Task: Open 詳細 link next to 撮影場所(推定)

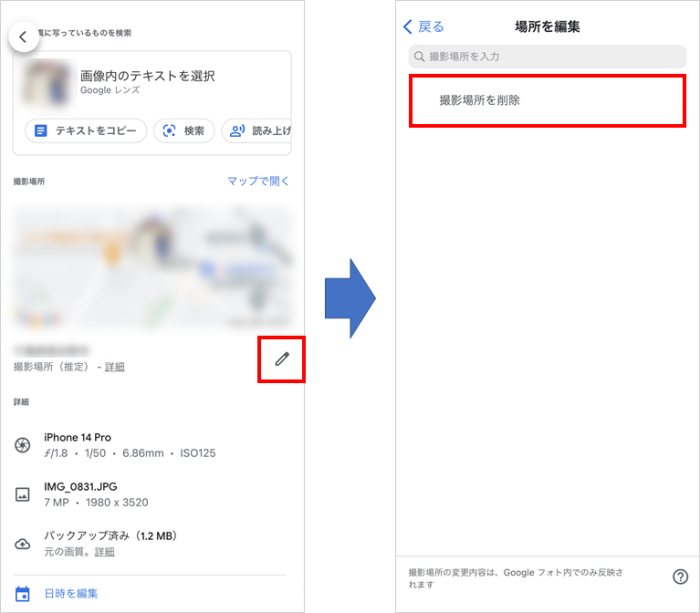Action: click(x=116, y=367)
